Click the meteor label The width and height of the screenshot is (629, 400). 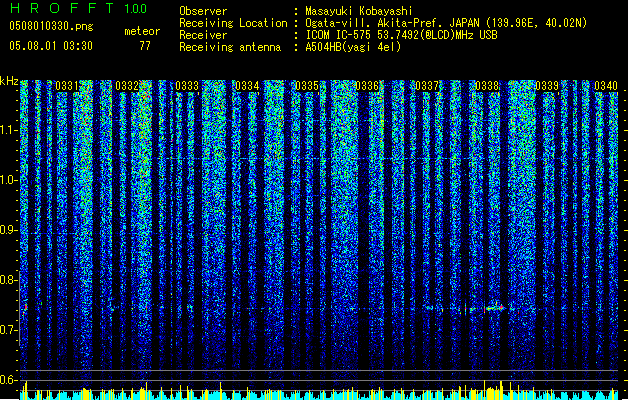coord(142,31)
